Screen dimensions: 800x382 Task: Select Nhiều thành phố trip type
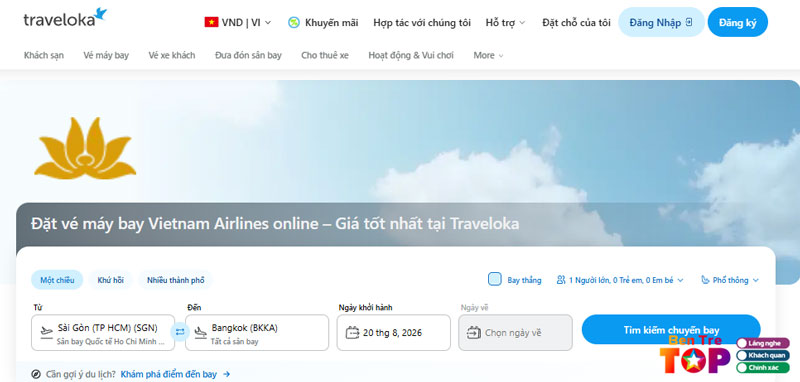pyautogui.click(x=176, y=280)
